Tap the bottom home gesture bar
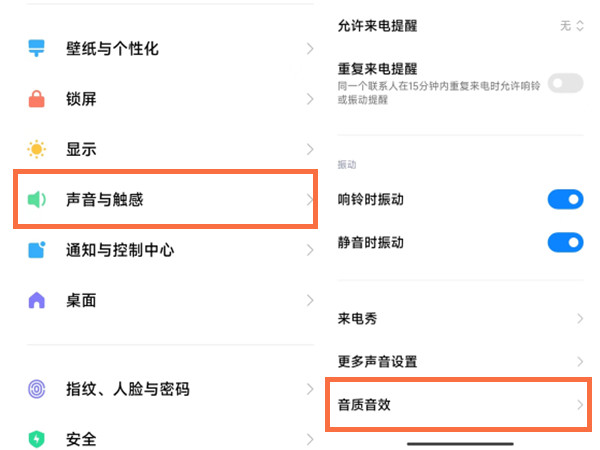This screenshot has height=450, width=600. pyautogui.click(x=458, y=443)
